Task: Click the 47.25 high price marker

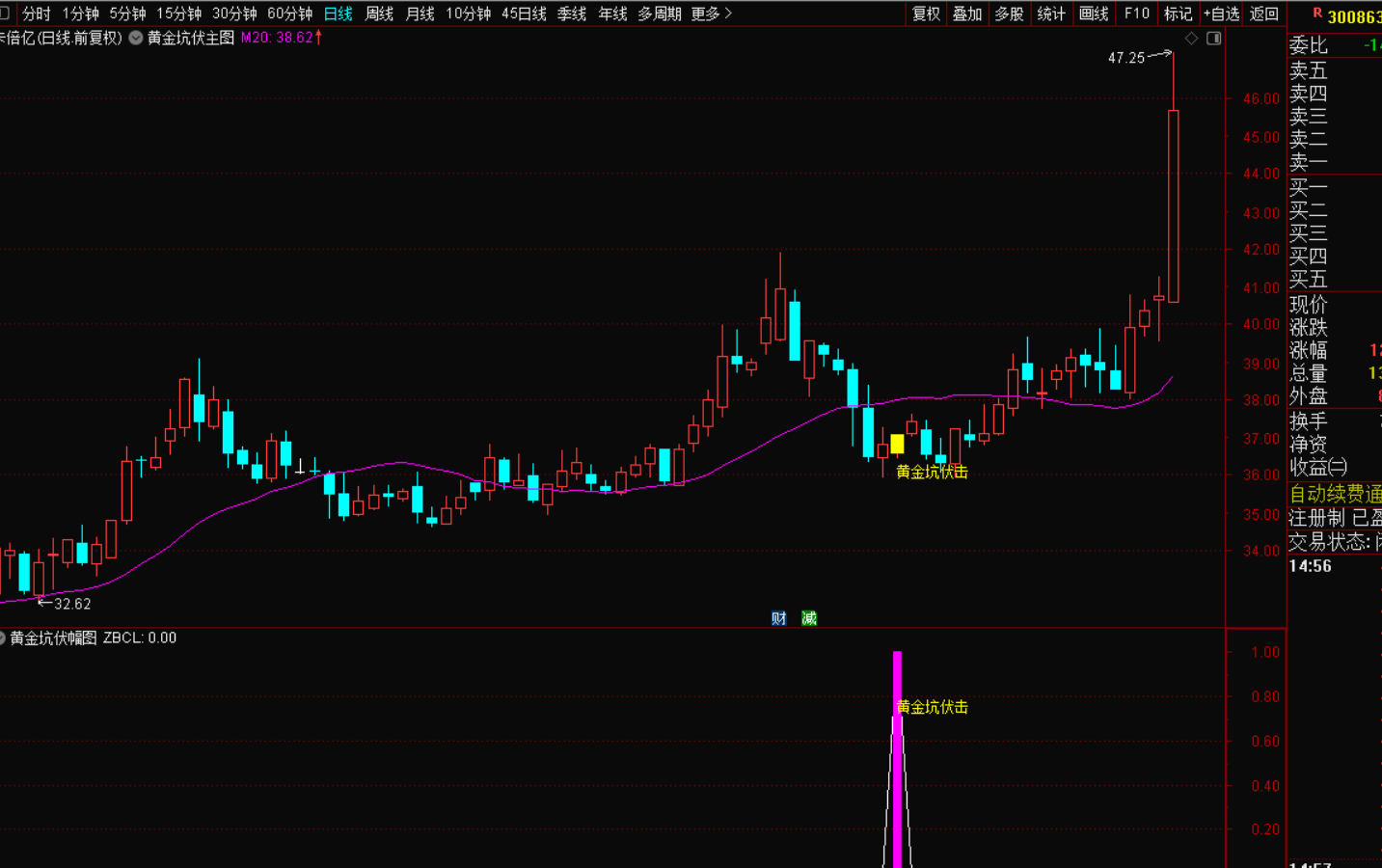Action: [x=1125, y=58]
